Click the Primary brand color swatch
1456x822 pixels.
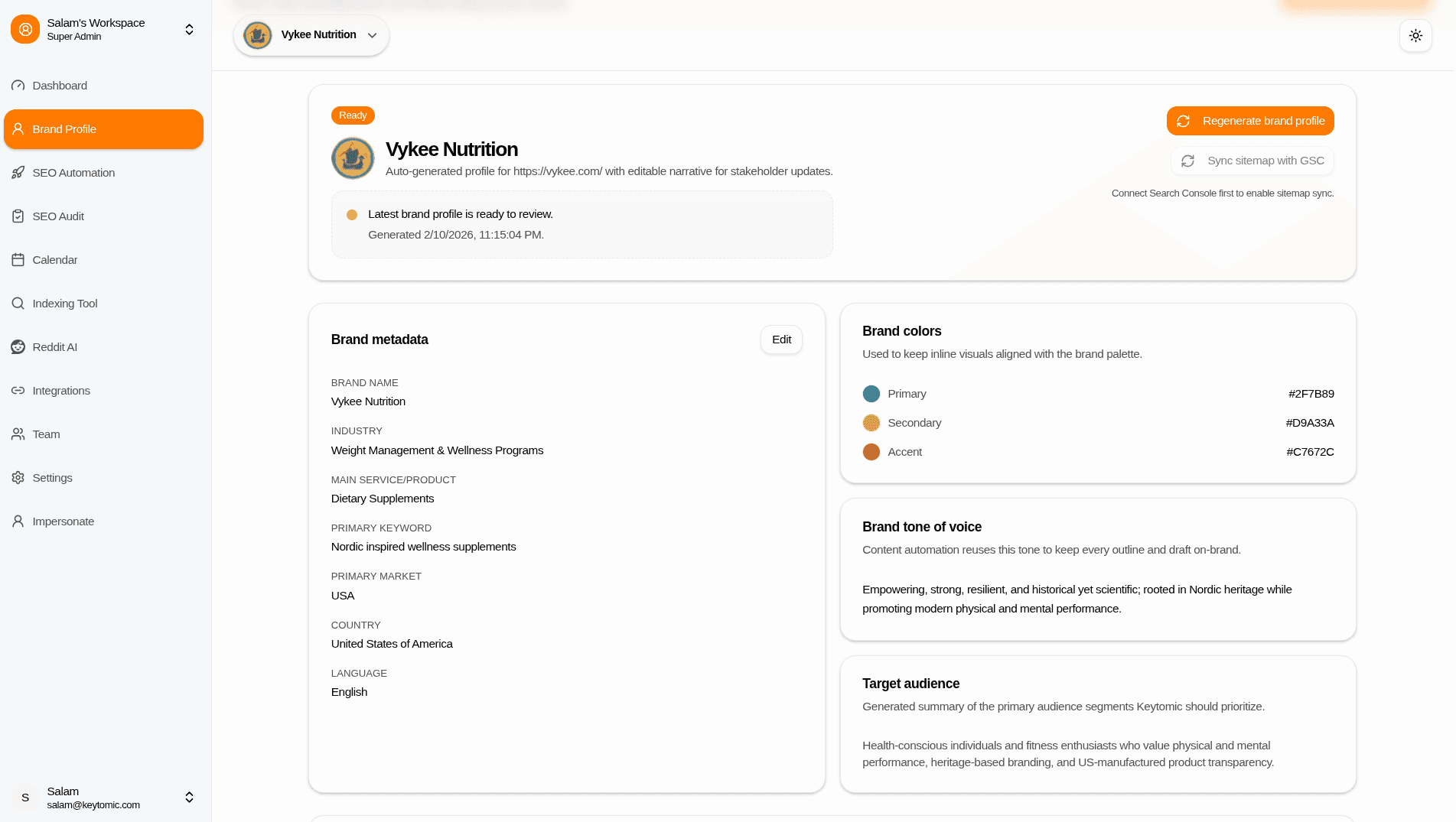(x=871, y=393)
